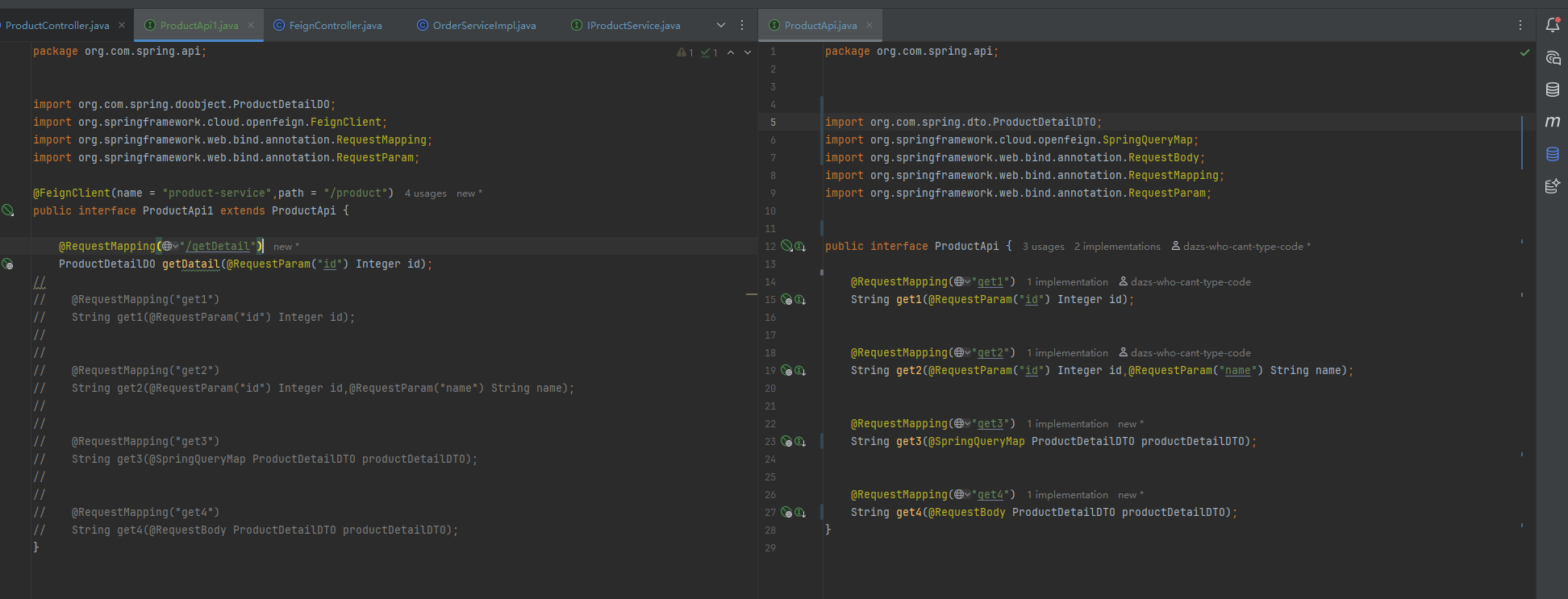Click endpoint gutter icon on line 19
Screen dimensions: 1568x599
click(x=786, y=370)
